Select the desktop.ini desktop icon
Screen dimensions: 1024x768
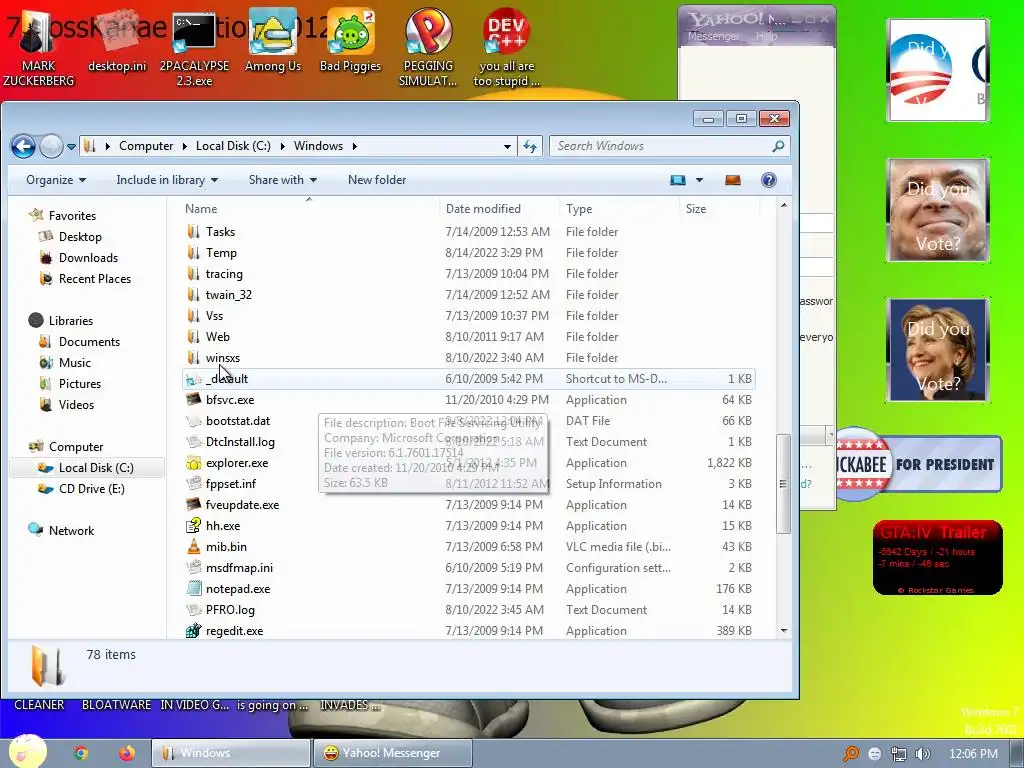pos(117,42)
